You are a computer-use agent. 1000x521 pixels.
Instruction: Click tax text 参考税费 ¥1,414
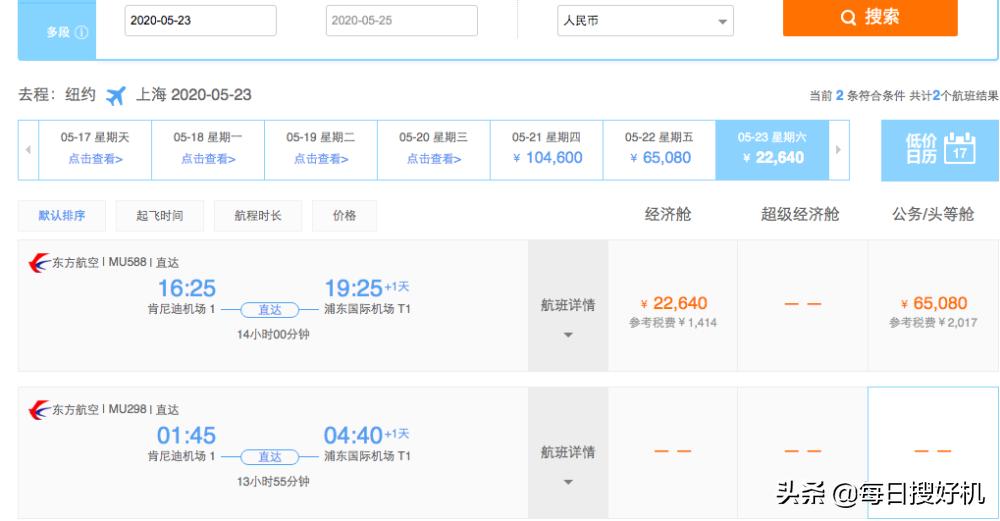click(x=673, y=323)
